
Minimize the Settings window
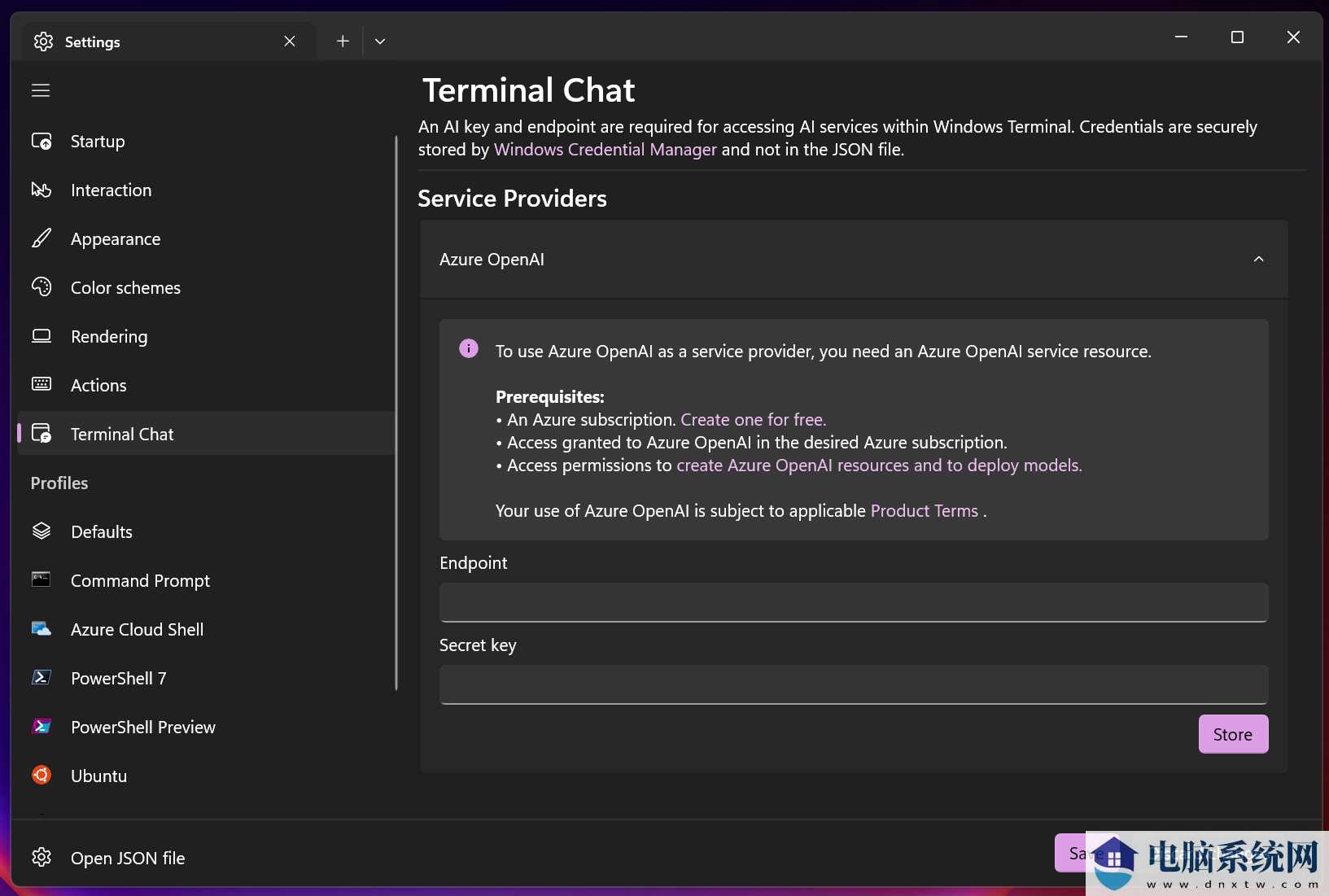click(x=1181, y=37)
